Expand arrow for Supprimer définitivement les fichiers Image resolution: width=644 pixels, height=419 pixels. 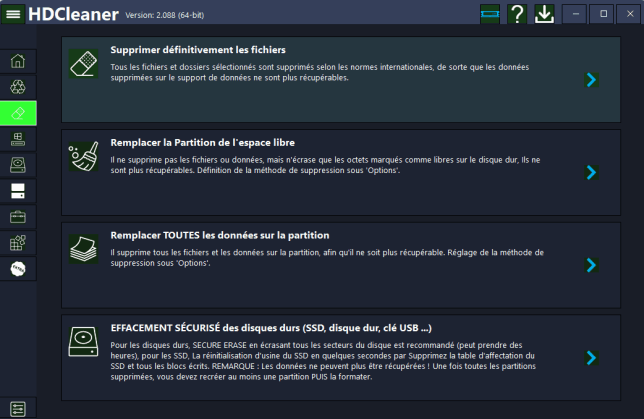coord(591,80)
